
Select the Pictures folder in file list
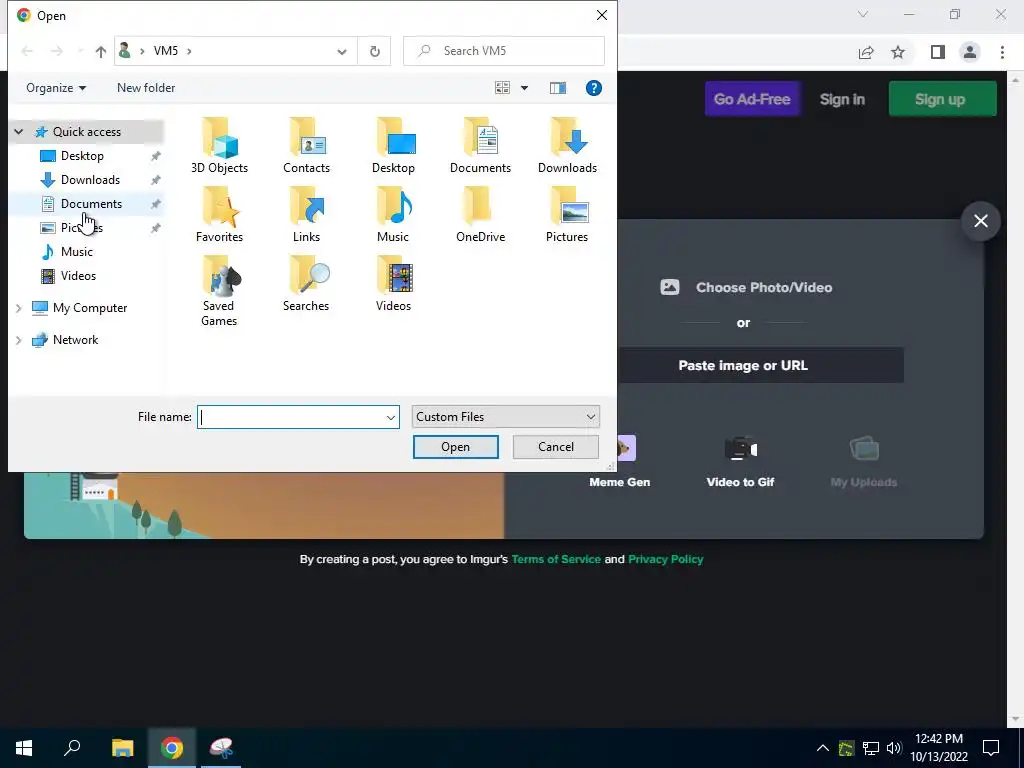point(567,214)
